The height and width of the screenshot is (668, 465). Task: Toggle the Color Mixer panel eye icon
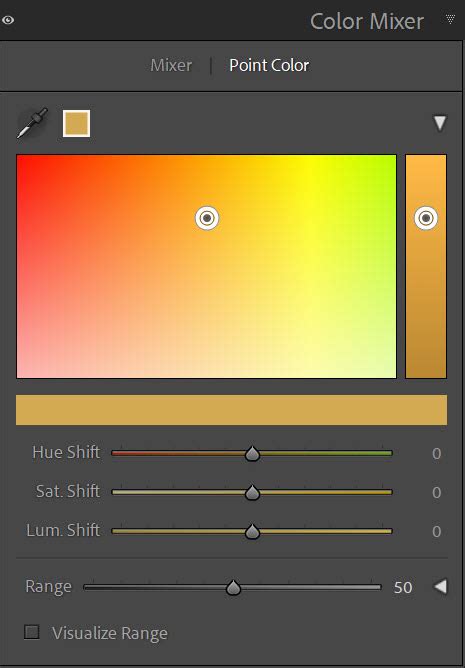click(8, 20)
